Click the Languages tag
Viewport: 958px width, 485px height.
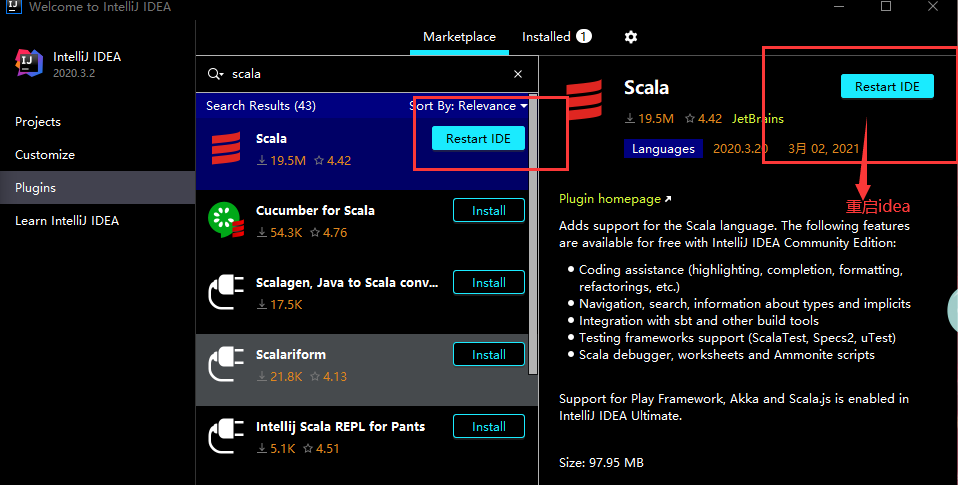click(664, 149)
